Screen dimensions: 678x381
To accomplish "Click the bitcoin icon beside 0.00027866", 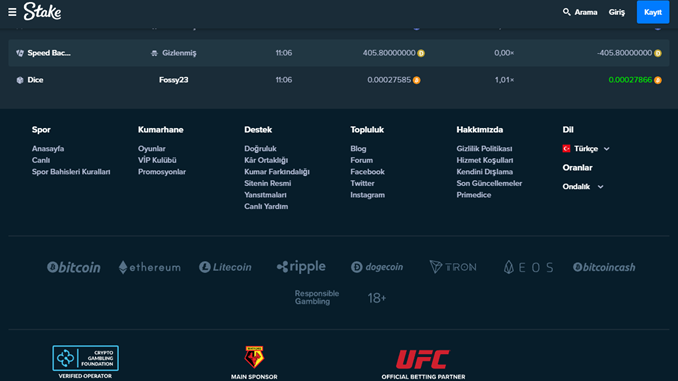I will (658, 80).
